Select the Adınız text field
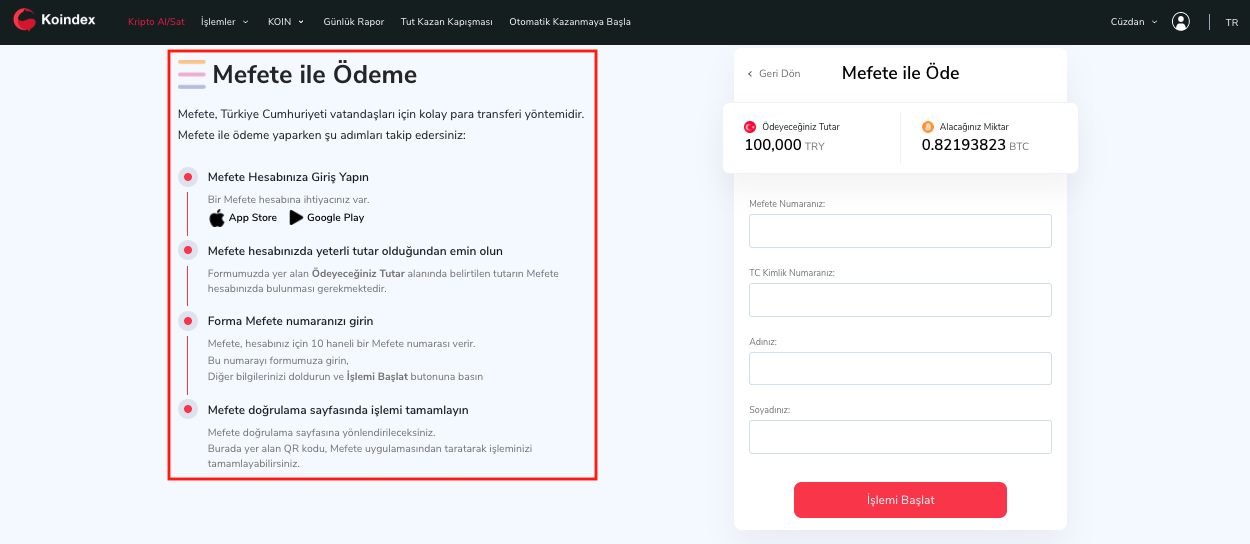Image resolution: width=1250 pixels, height=544 pixels. pos(900,368)
